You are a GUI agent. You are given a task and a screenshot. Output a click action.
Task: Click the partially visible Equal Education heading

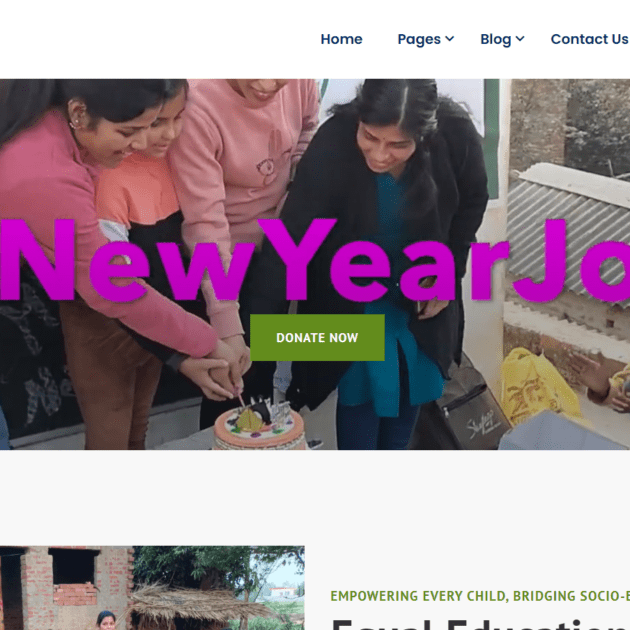click(481, 625)
